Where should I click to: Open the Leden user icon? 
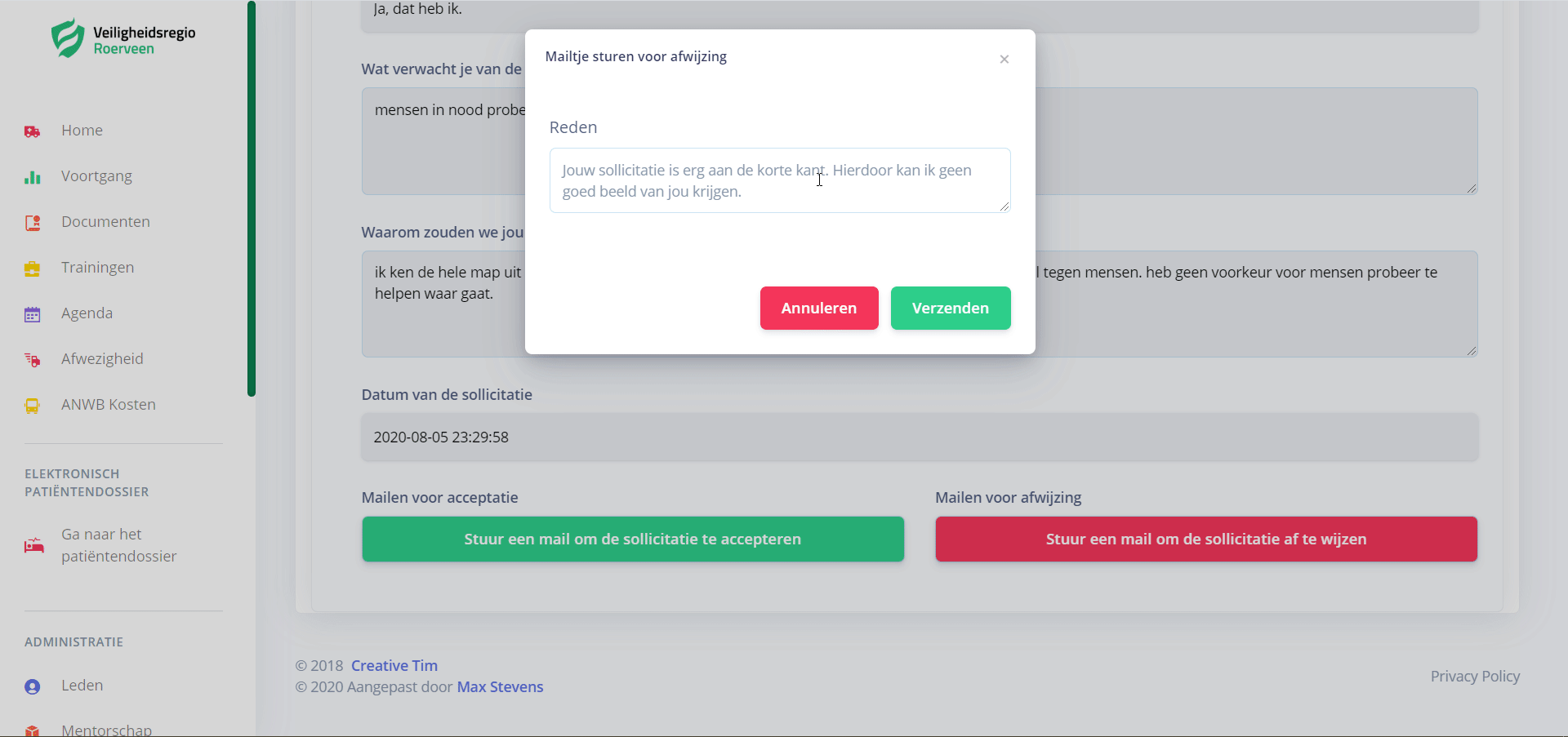pyautogui.click(x=33, y=686)
